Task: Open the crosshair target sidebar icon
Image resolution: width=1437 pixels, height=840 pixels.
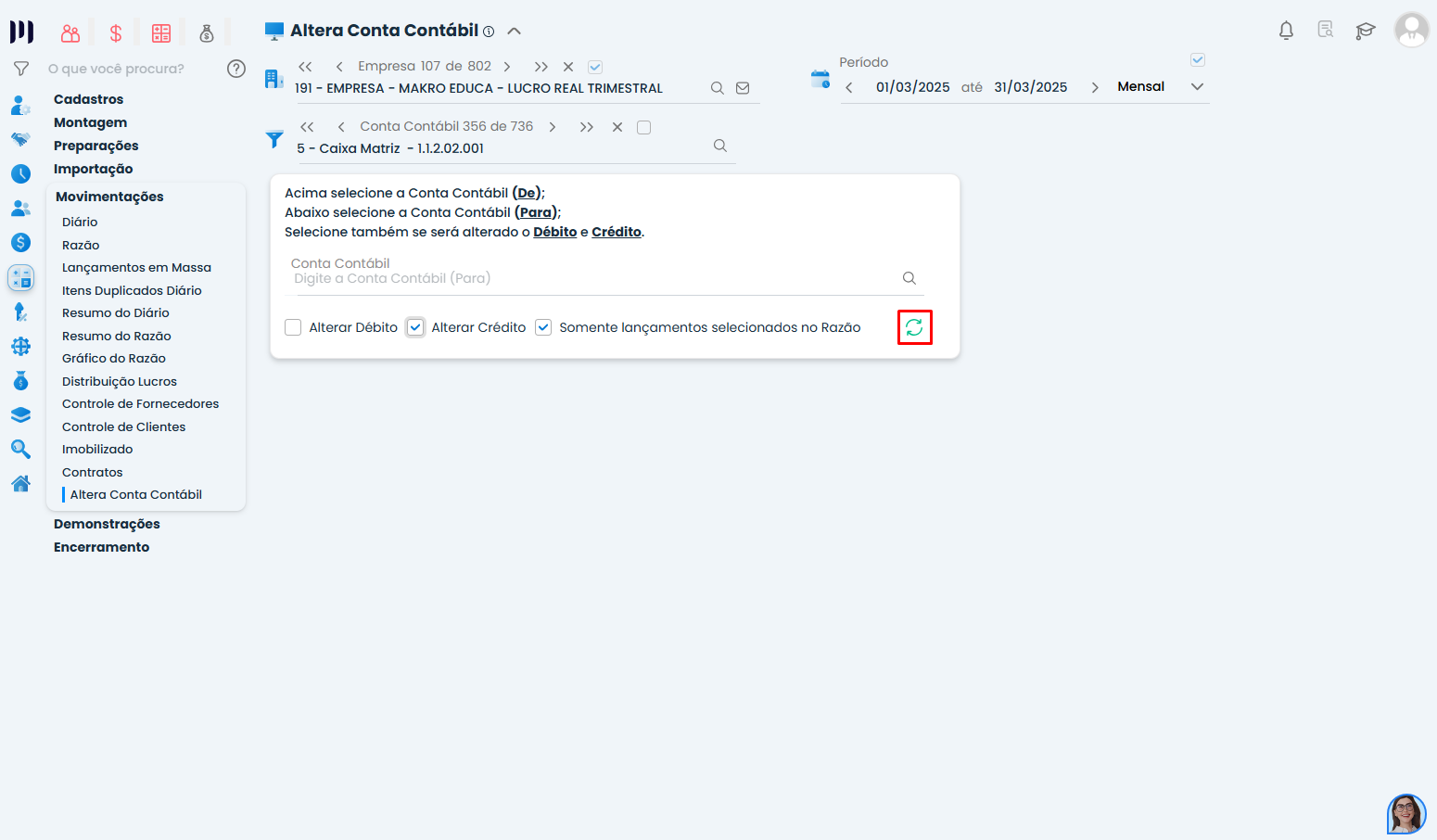Action: [x=20, y=347]
